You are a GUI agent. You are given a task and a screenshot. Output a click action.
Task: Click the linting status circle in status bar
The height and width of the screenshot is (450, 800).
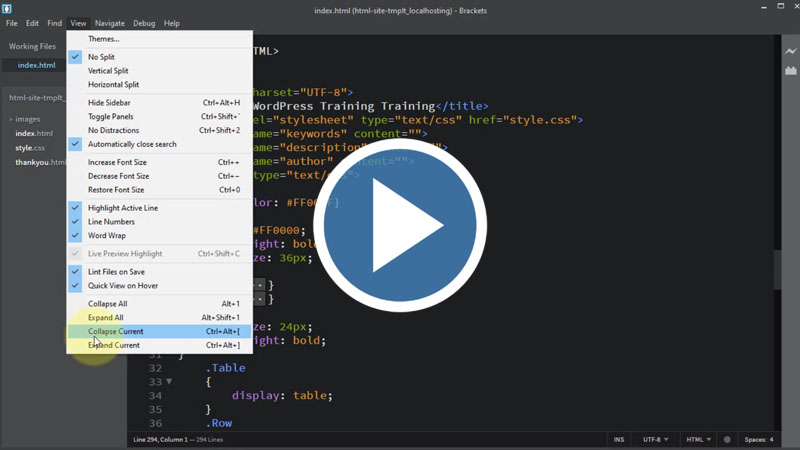tap(727, 440)
